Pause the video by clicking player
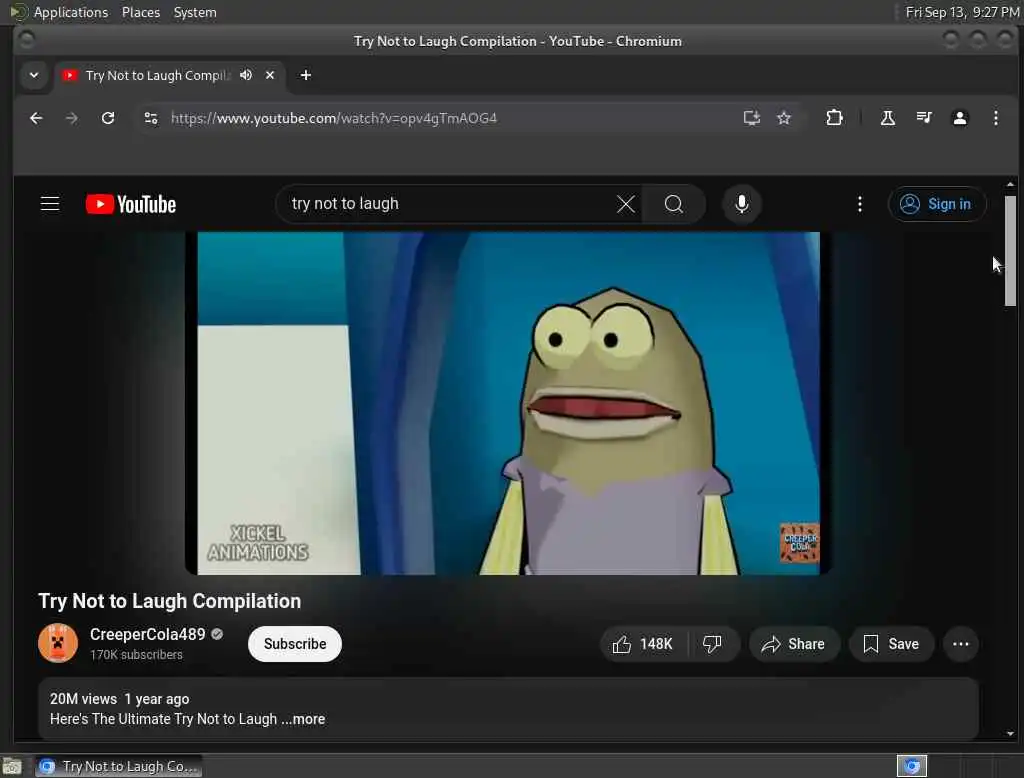 pos(508,403)
